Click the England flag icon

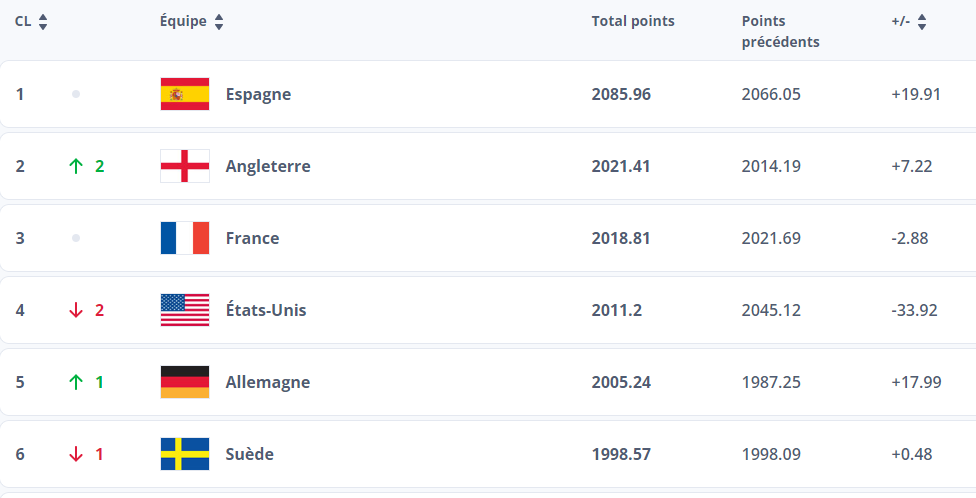(x=185, y=166)
